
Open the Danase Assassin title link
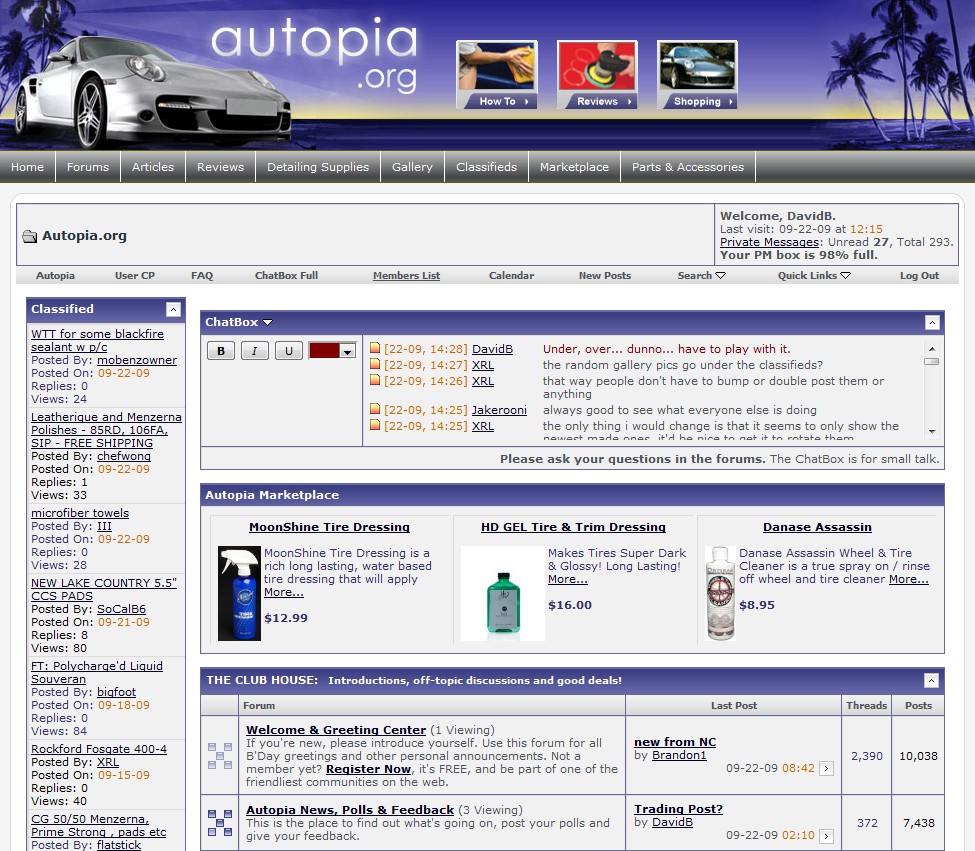tap(817, 527)
